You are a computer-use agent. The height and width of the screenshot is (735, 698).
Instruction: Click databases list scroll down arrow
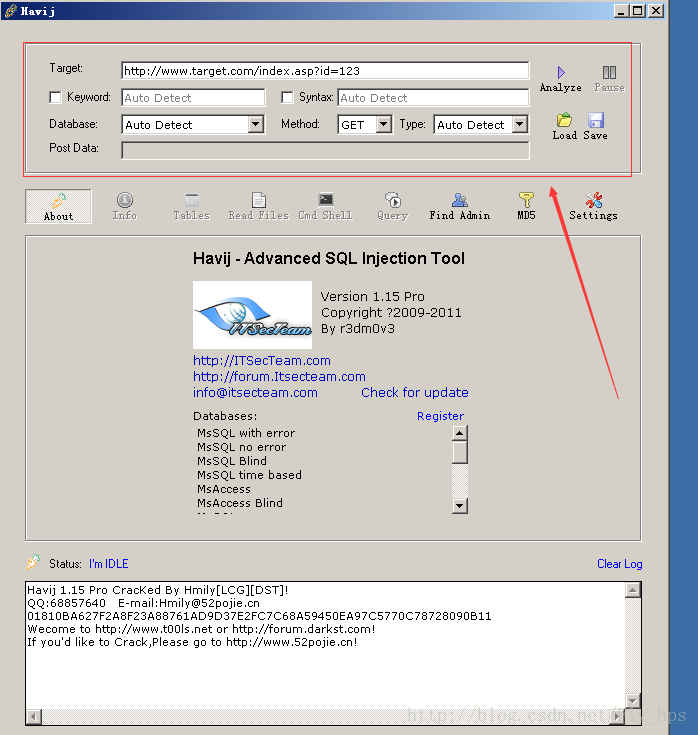(460, 506)
